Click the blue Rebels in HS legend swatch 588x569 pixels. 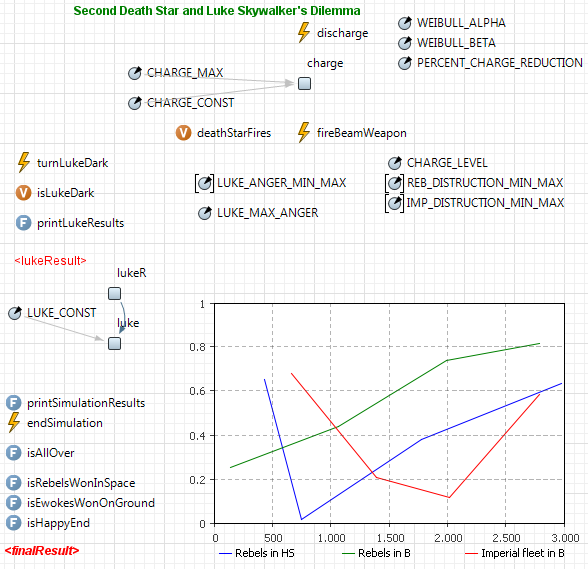[225, 553]
